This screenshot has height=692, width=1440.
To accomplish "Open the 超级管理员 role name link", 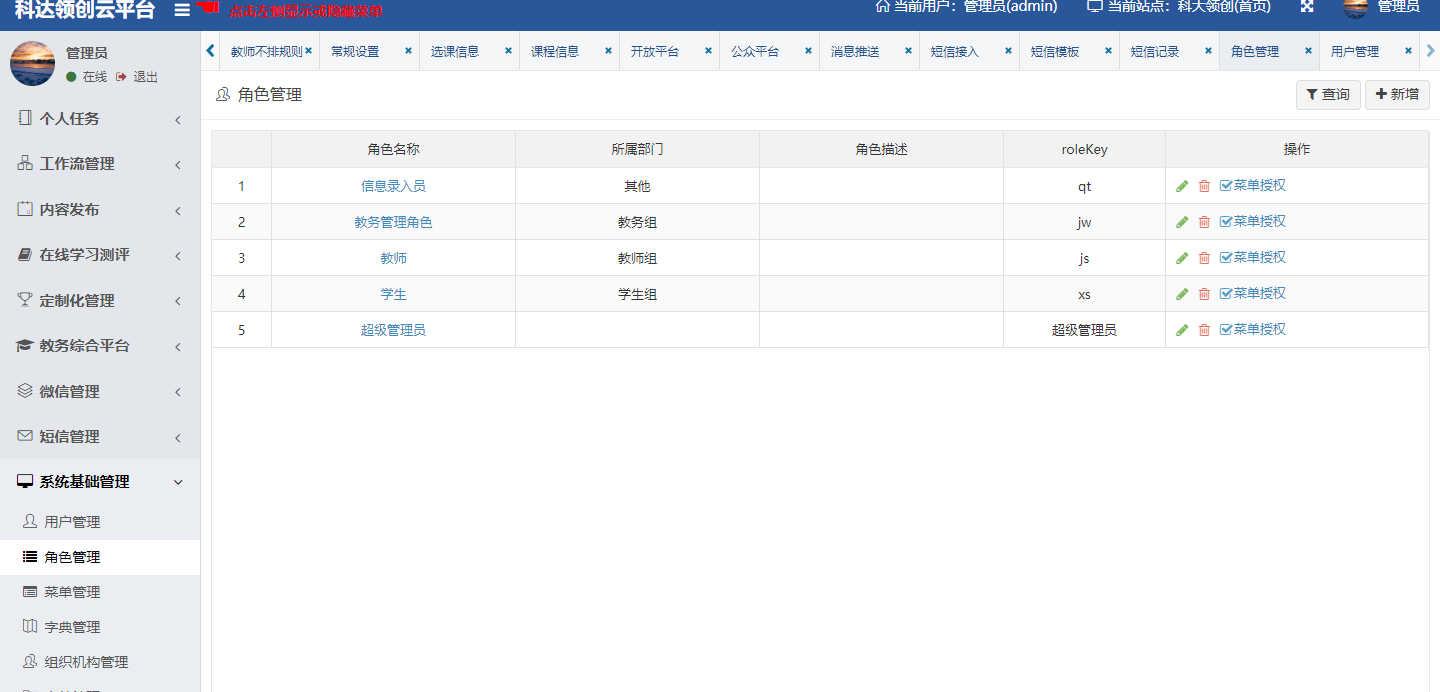I will point(393,330).
